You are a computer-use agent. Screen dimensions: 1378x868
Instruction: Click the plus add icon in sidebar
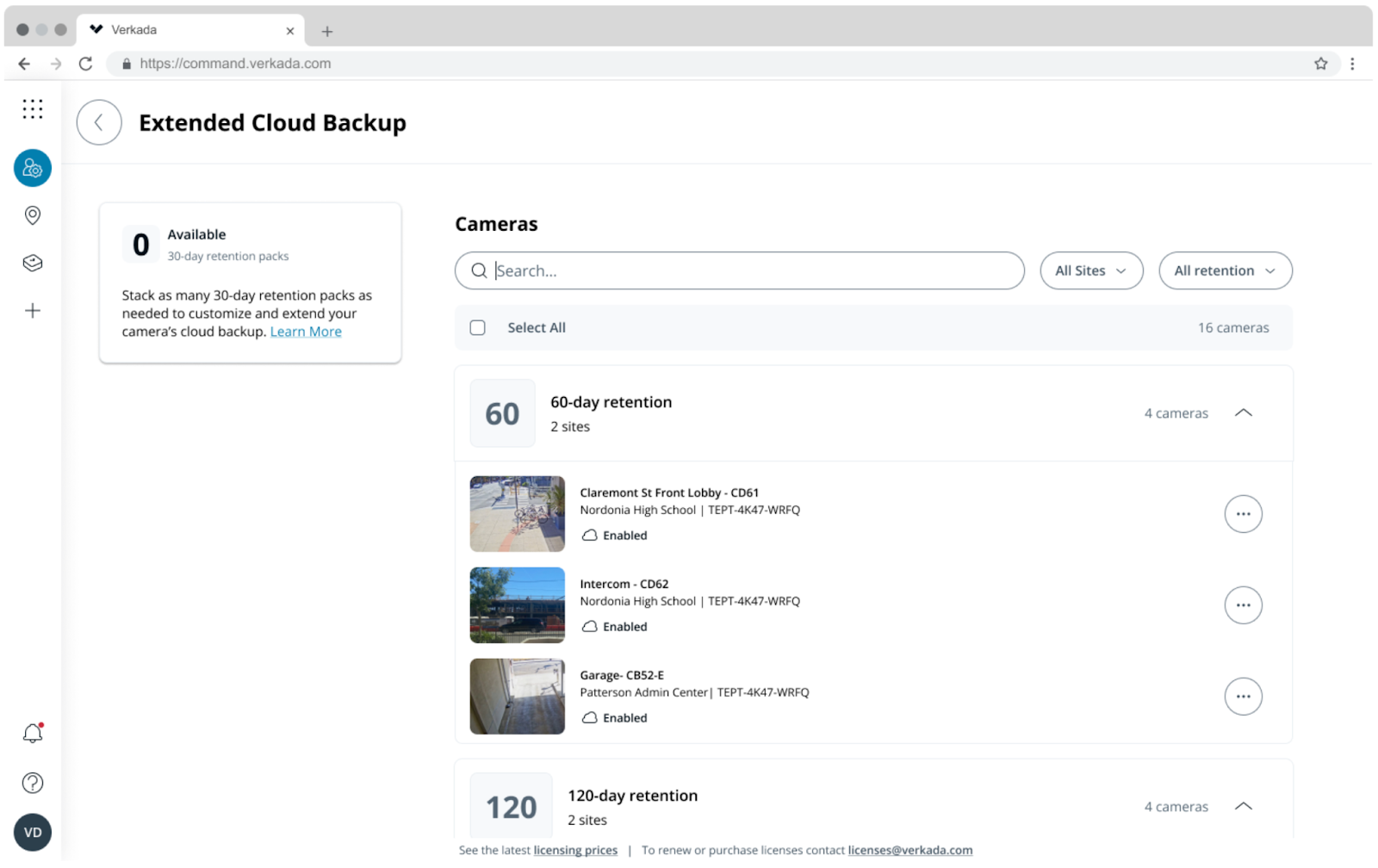tap(33, 311)
